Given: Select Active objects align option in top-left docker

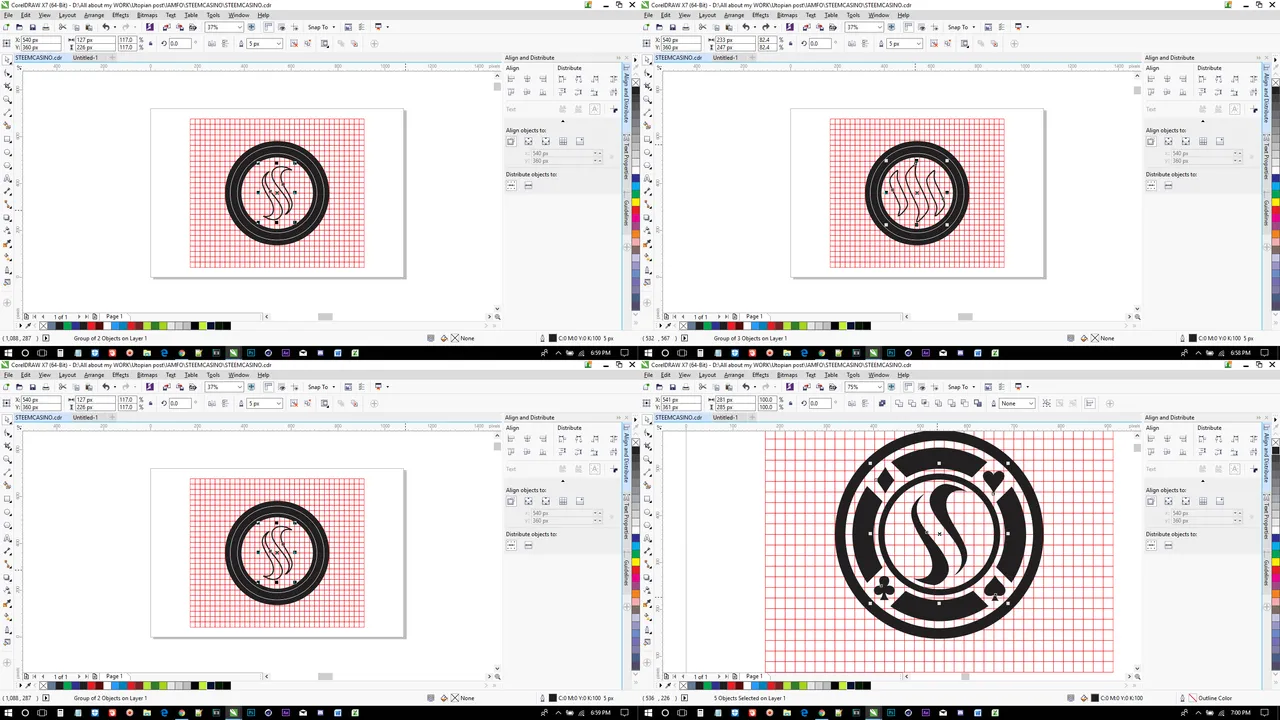Looking at the screenshot, I should point(511,141).
